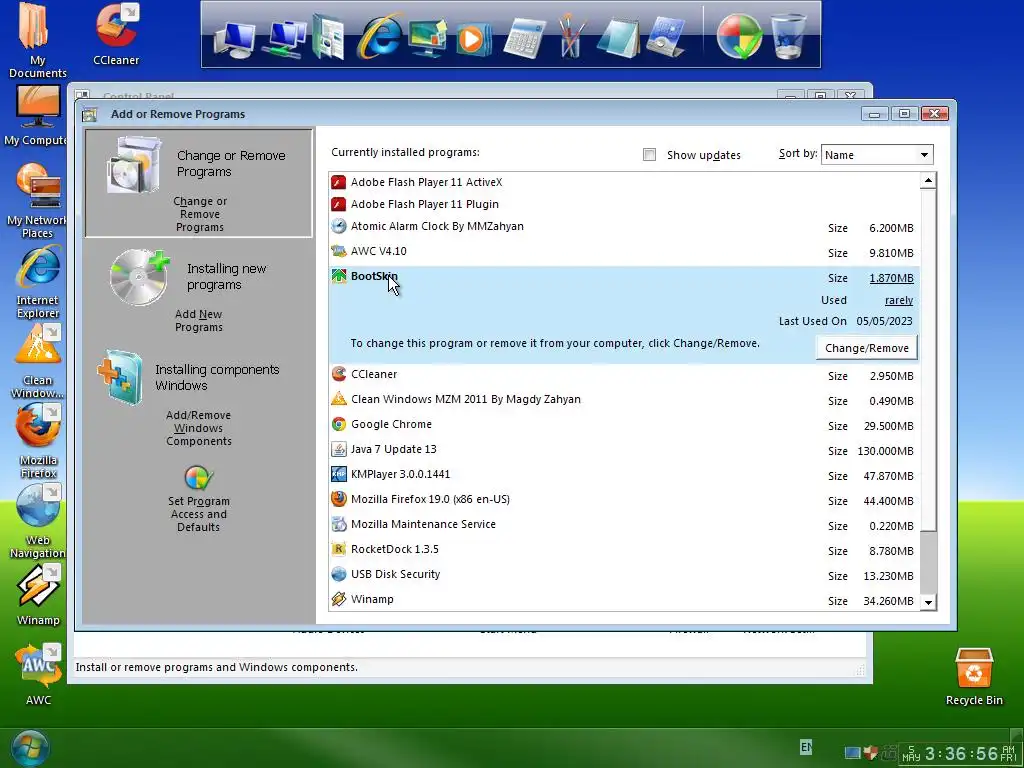Select the CCleaner icon in the programs list

(338, 374)
